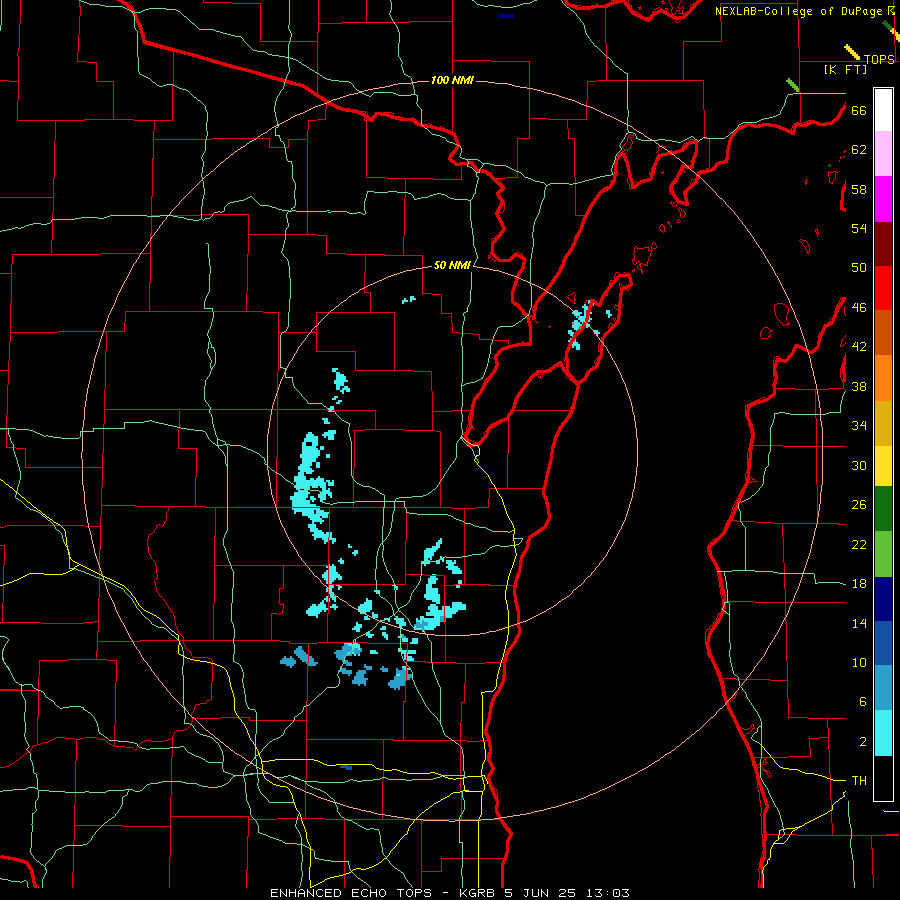The image size is (900, 900).
Task: Click the "100 NMI" range ring label
Action: (x=452, y=80)
